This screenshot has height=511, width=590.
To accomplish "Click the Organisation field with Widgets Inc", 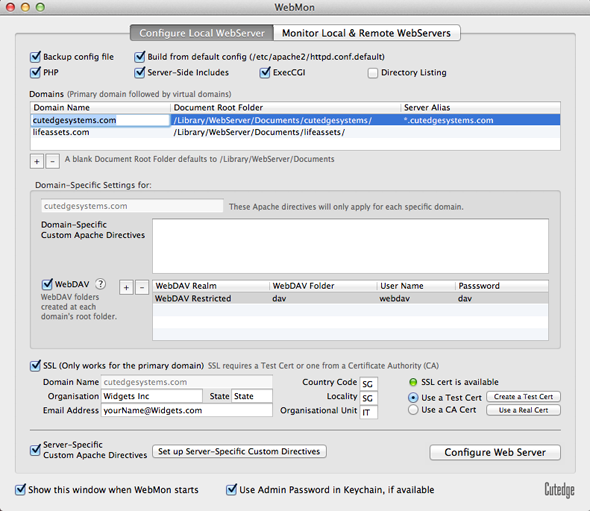I will tap(152, 396).
